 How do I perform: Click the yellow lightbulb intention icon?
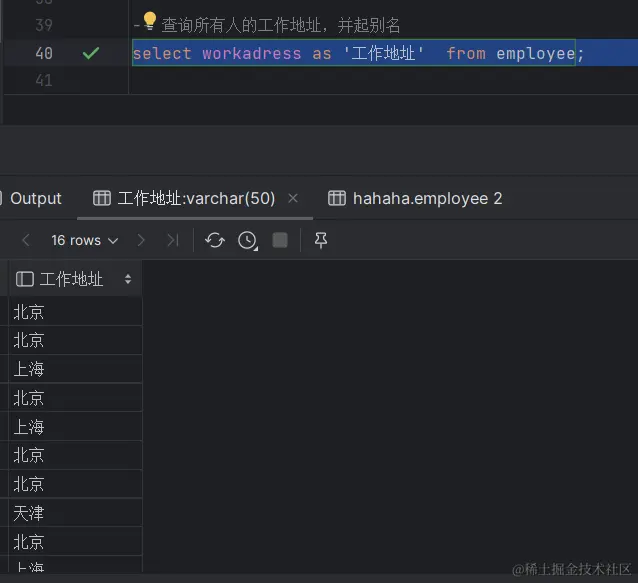(150, 21)
